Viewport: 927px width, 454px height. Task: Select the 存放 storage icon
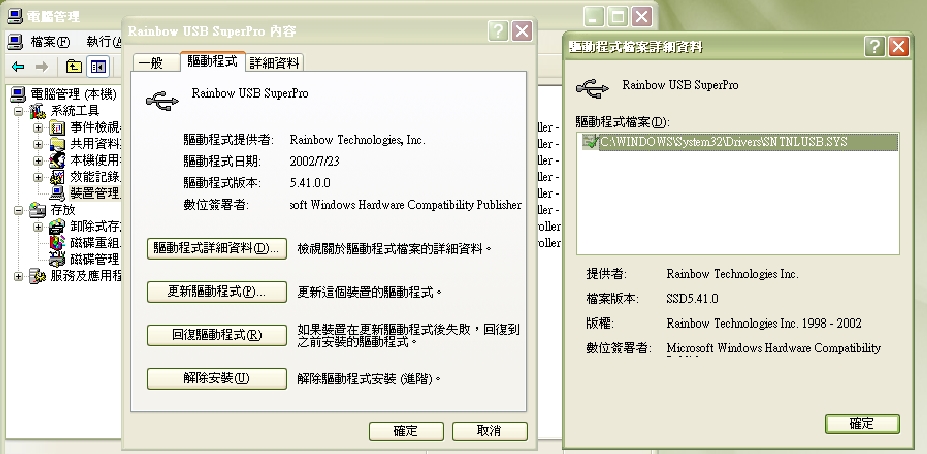point(38,209)
